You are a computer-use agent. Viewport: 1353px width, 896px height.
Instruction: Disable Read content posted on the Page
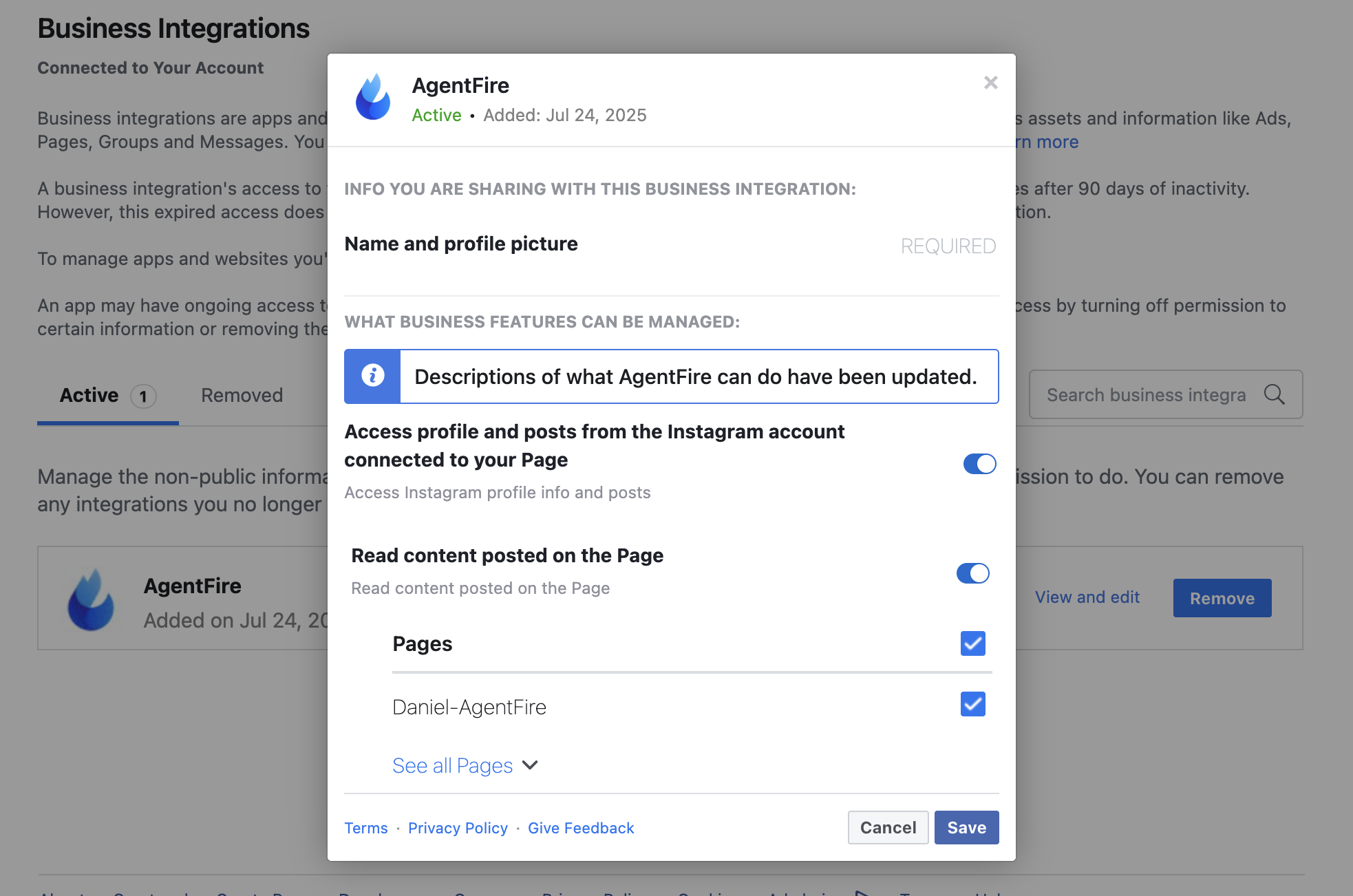(972, 573)
